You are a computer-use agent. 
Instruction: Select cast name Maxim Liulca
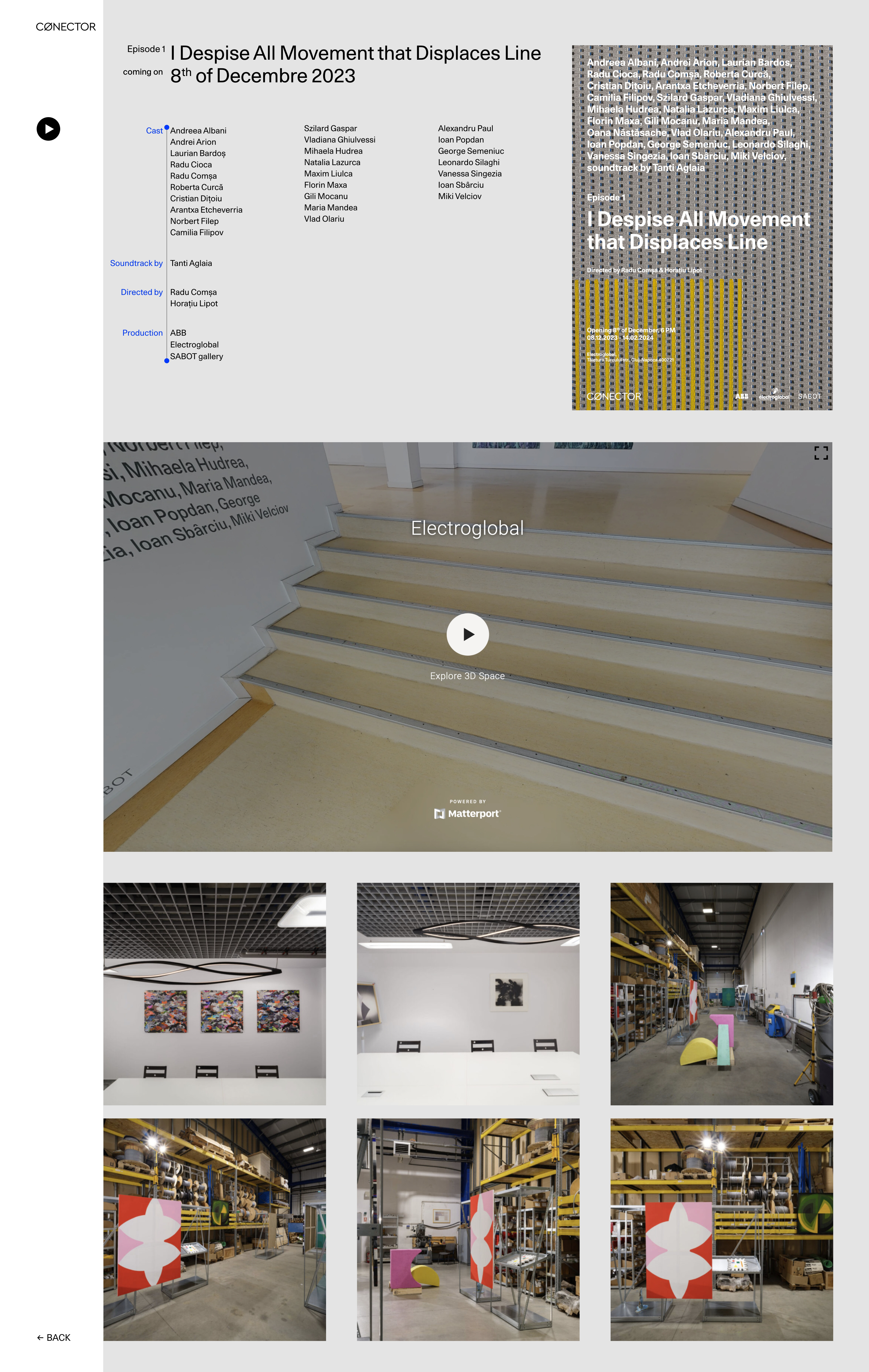pyautogui.click(x=328, y=174)
